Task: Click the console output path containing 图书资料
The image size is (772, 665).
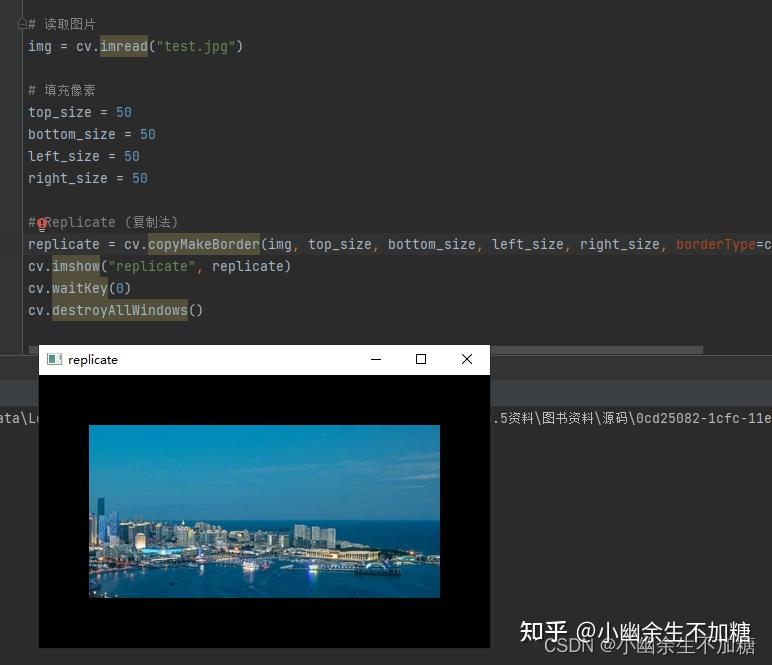Action: click(x=631, y=418)
